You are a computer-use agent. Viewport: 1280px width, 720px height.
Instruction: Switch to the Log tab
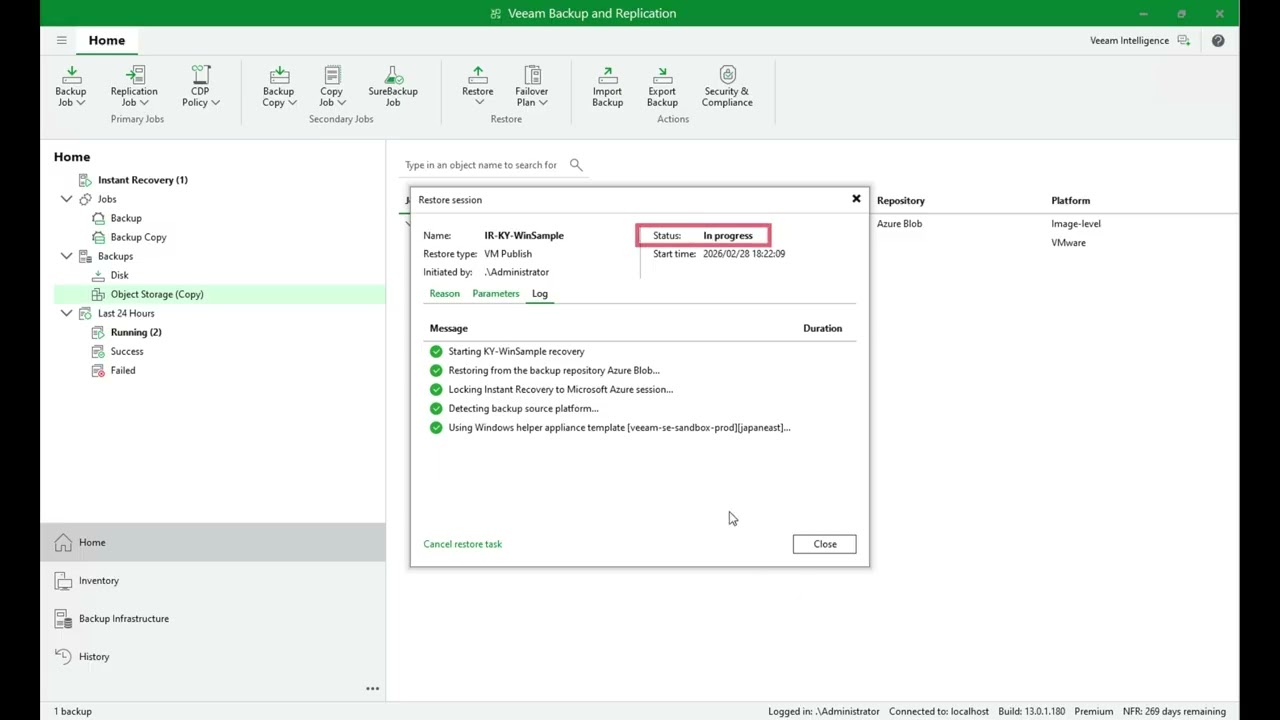(x=540, y=293)
